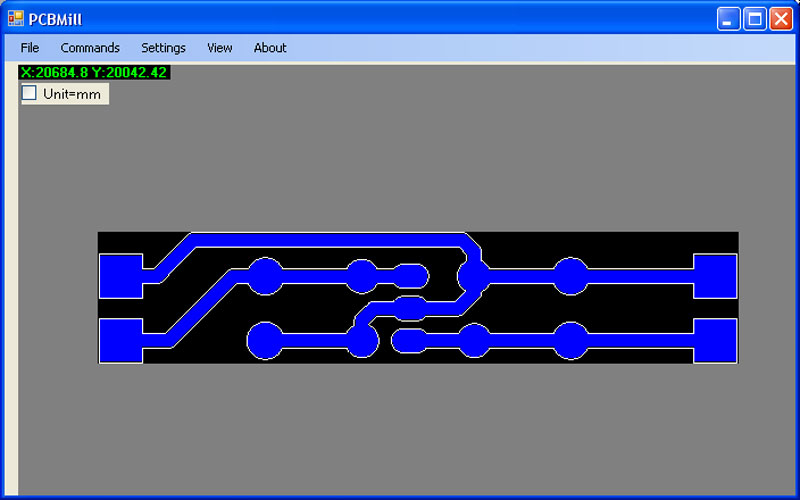Click the X/Y coordinate readout

[x=94, y=72]
